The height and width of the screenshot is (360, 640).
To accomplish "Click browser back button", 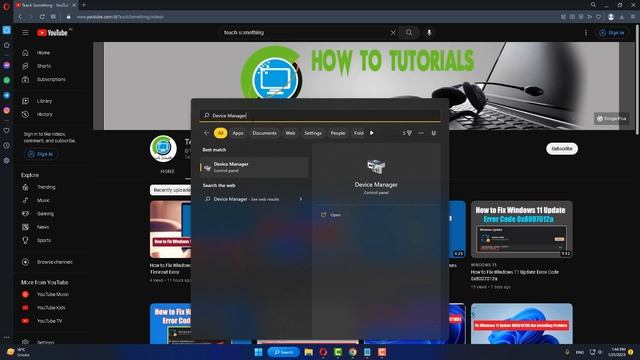I will [20, 17].
